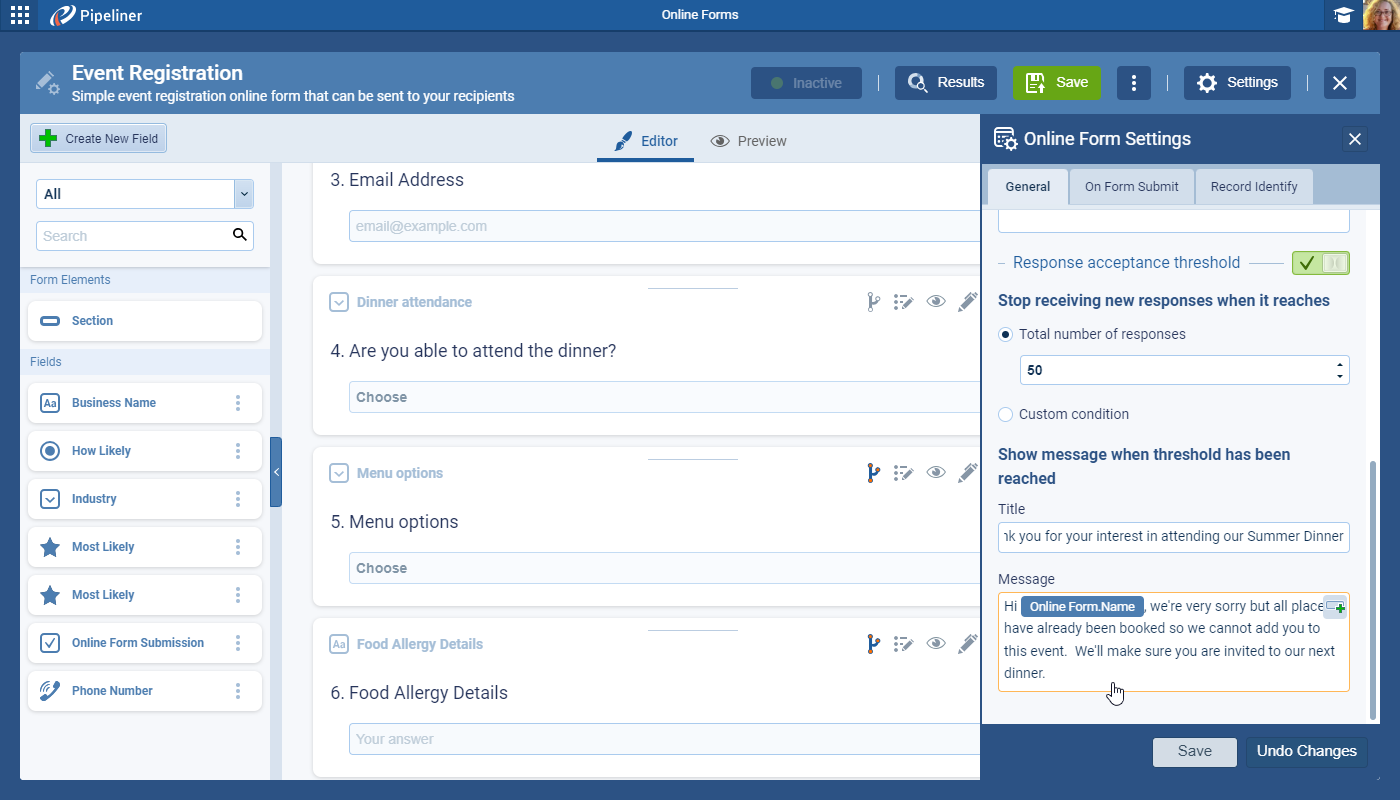This screenshot has width=1400, height=800.
Task: Disable Response acceptance threshold toggle
Action: 1320,263
